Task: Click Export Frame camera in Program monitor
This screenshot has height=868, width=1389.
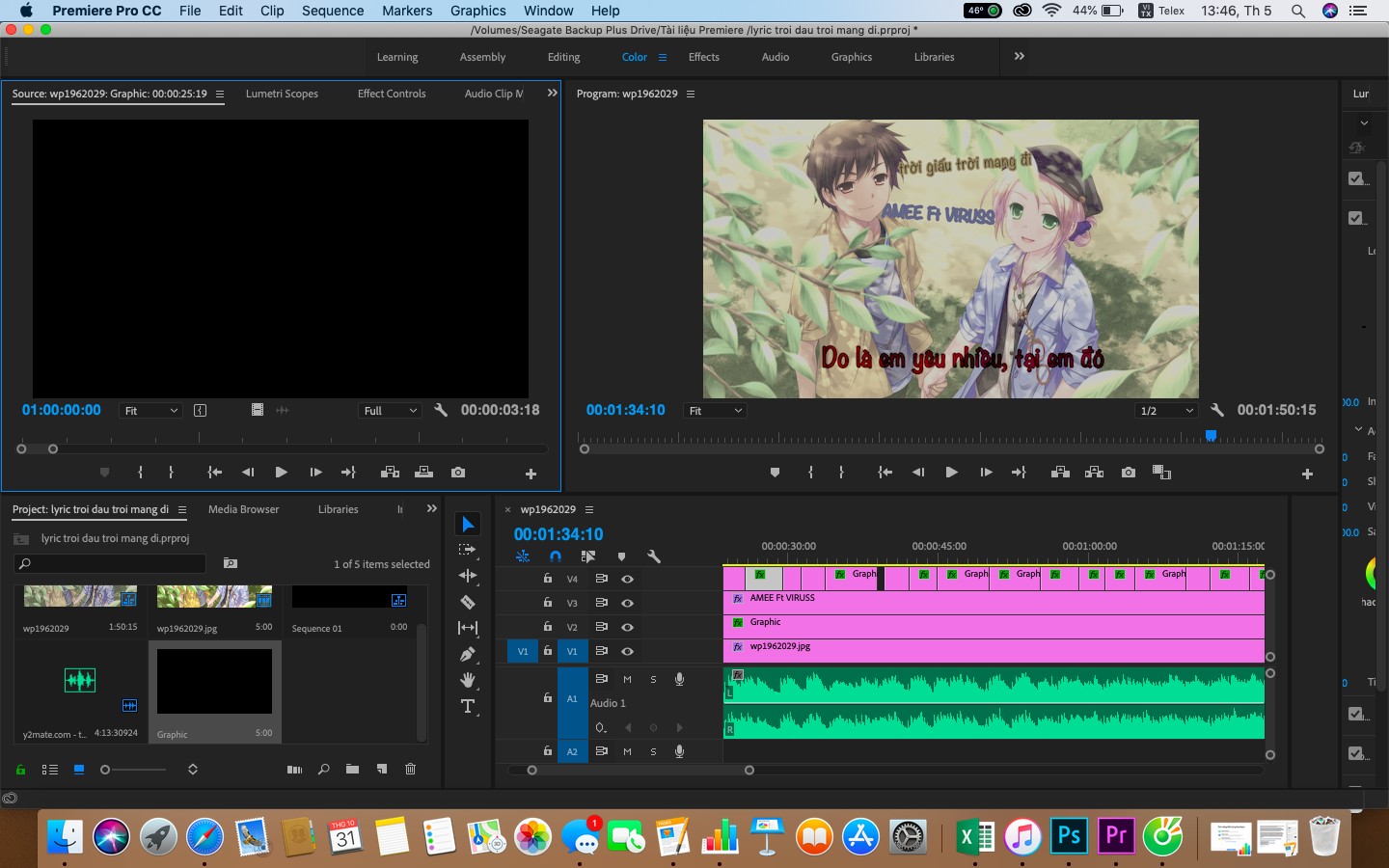Action: pos(1129,473)
